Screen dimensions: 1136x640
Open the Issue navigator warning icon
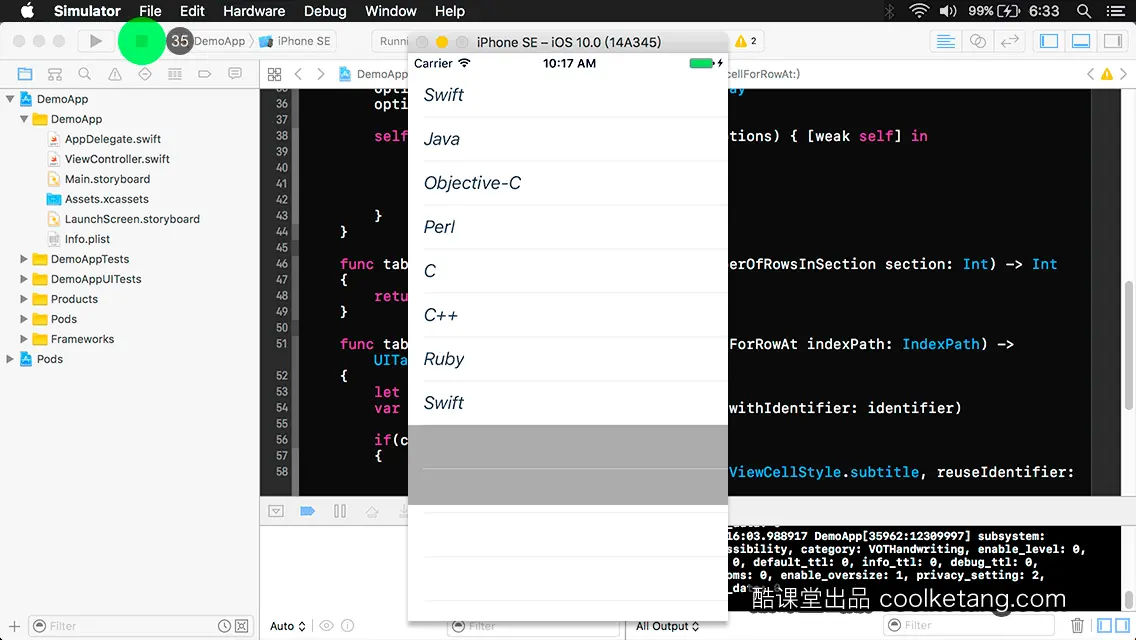point(115,74)
